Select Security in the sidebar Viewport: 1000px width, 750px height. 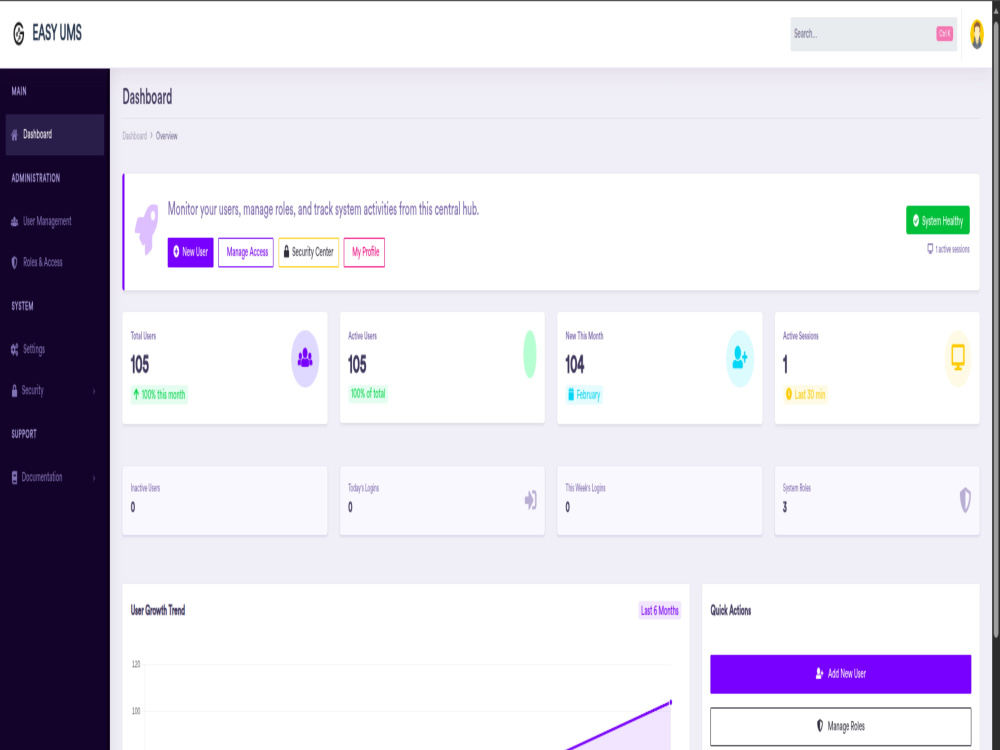[55, 390]
